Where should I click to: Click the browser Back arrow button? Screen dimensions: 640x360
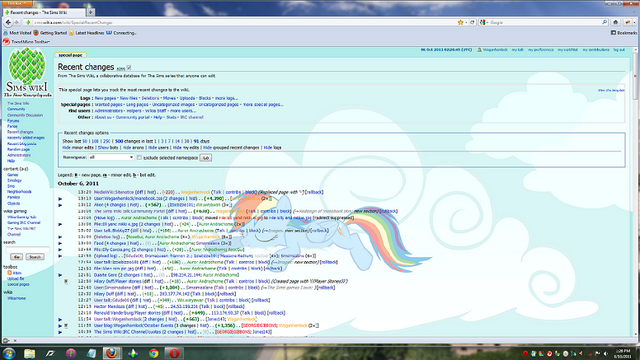pyautogui.click(x=8, y=22)
